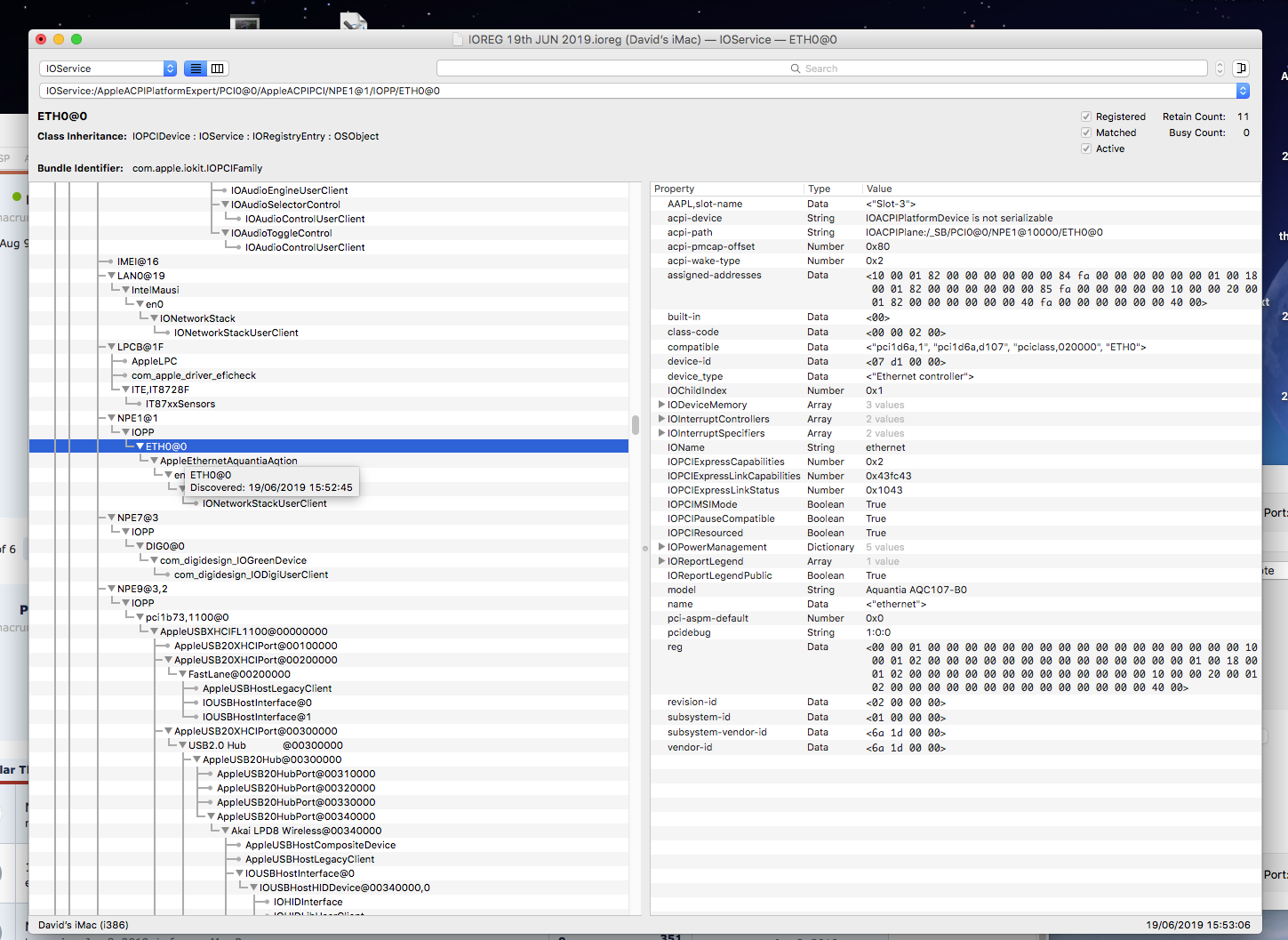Collapse the NPE1@1 node
Image resolution: width=1288 pixels, height=940 pixels.
(x=112, y=418)
